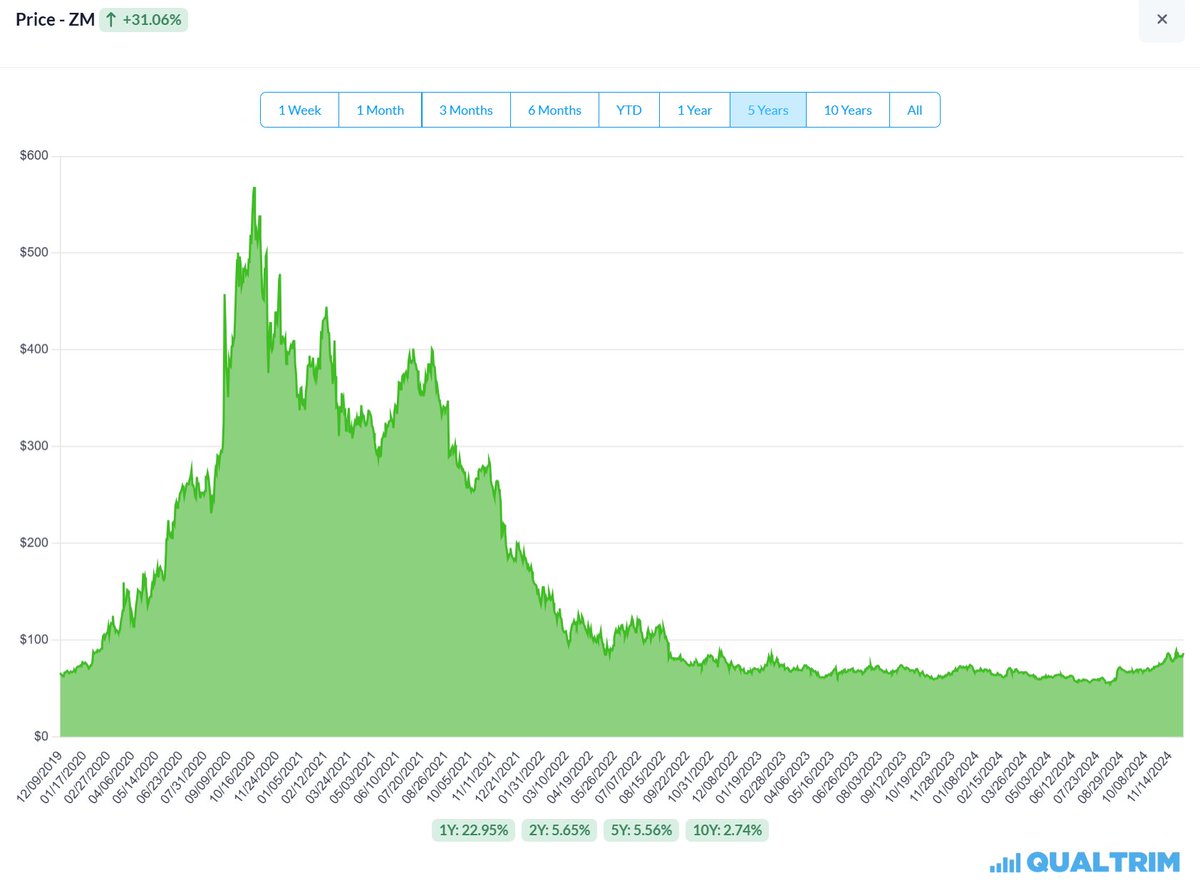Close the Price - ZM chart panel
This screenshot has width=1200, height=893.
pos(1161,20)
